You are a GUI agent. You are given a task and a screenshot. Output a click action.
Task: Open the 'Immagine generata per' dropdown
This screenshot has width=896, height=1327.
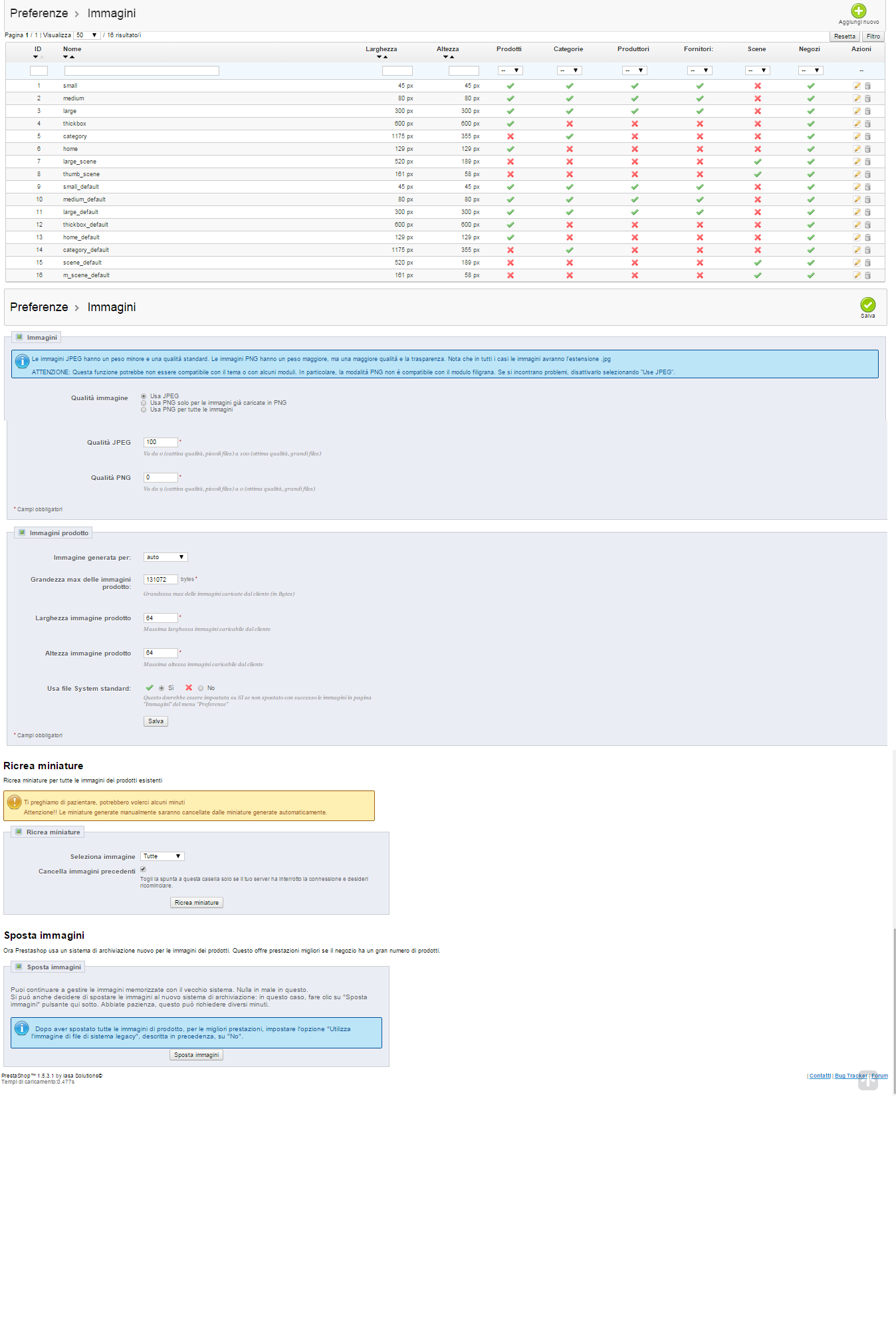(x=166, y=557)
